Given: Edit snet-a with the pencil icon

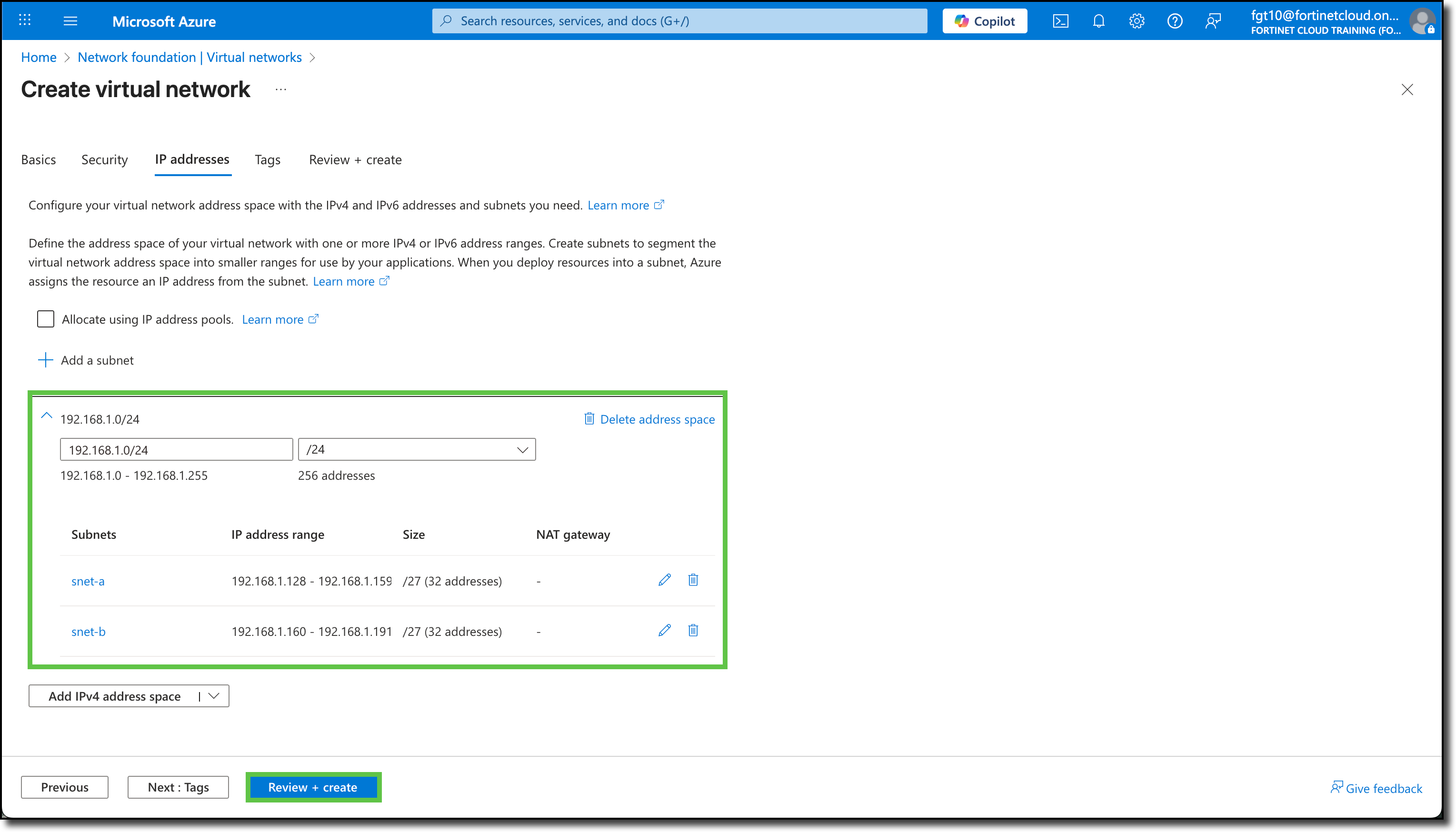Looking at the screenshot, I should point(664,580).
